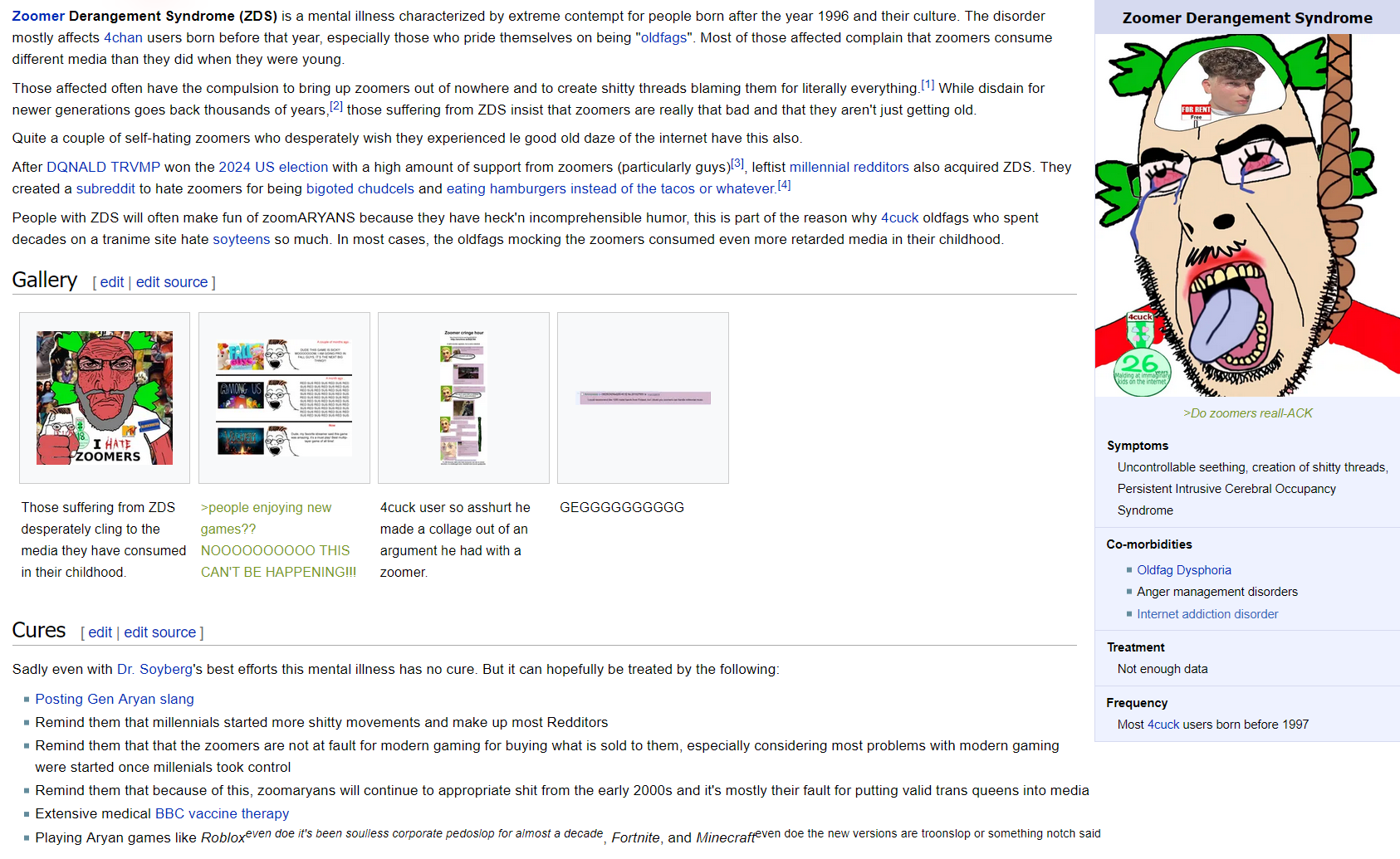Open the DQNALD TRVMP link
Screen dimensions: 1400x859
(x=103, y=167)
